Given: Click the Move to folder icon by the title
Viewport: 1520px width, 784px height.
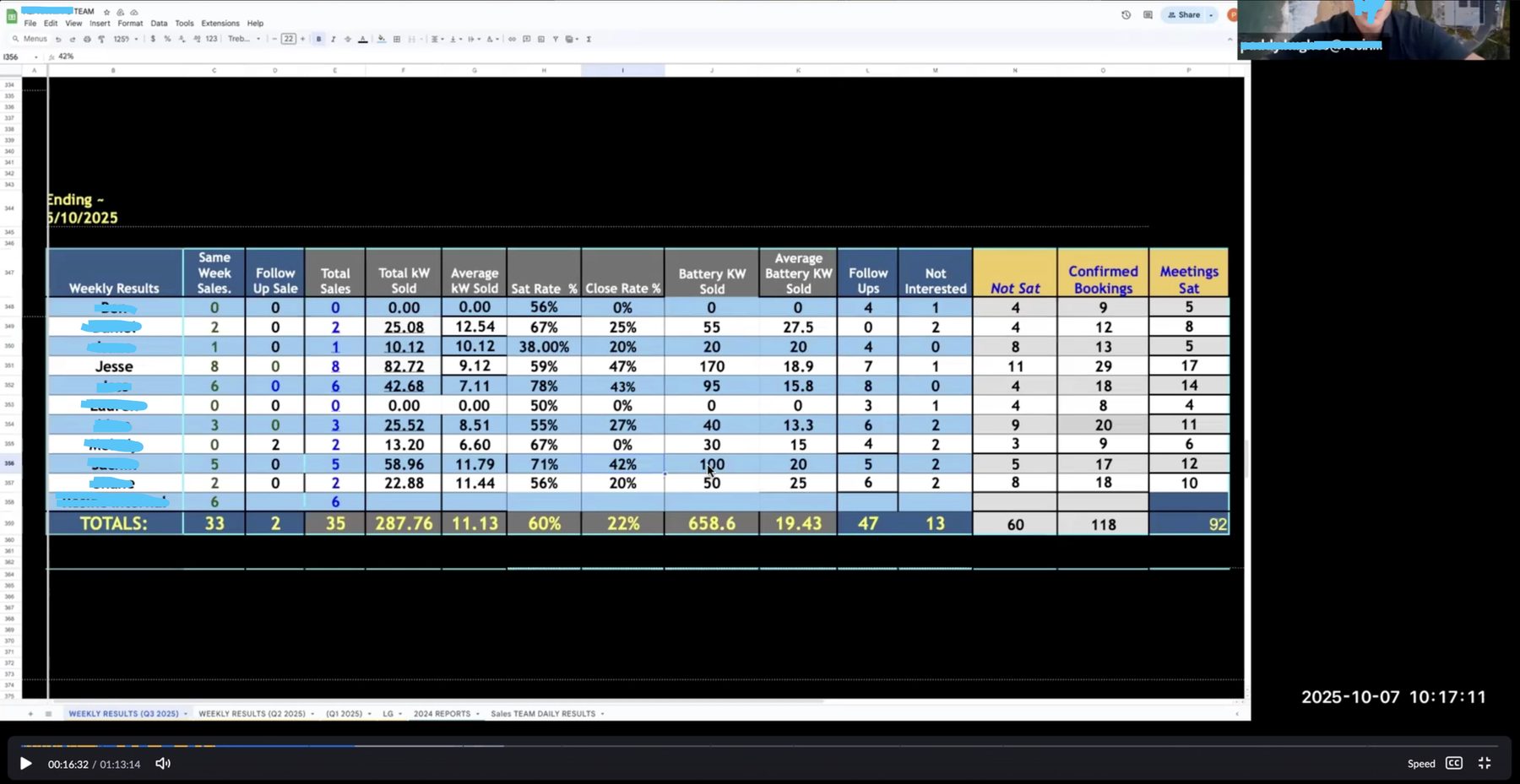Looking at the screenshot, I should [x=120, y=12].
